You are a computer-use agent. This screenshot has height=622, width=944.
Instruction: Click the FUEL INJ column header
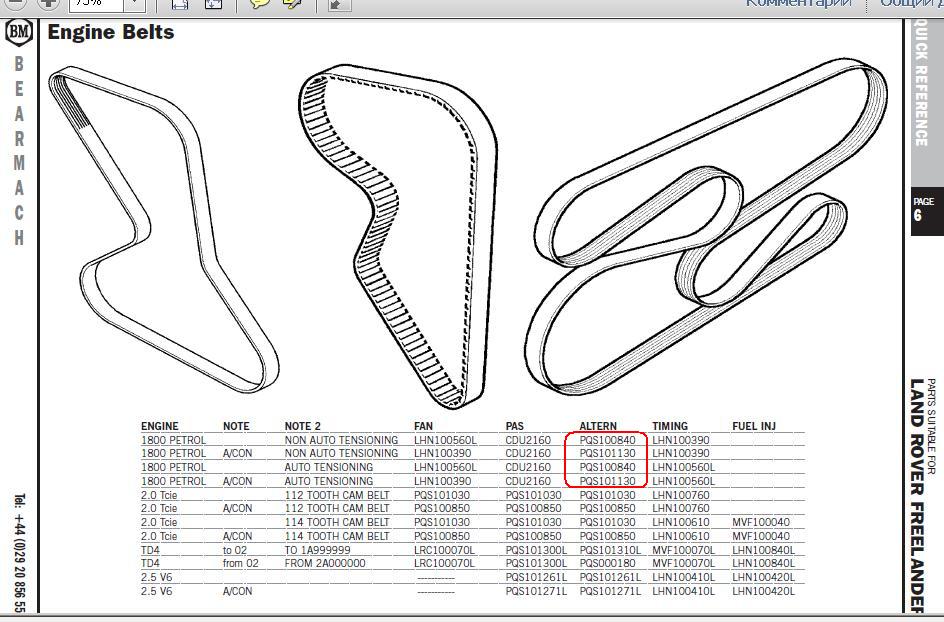pos(754,426)
